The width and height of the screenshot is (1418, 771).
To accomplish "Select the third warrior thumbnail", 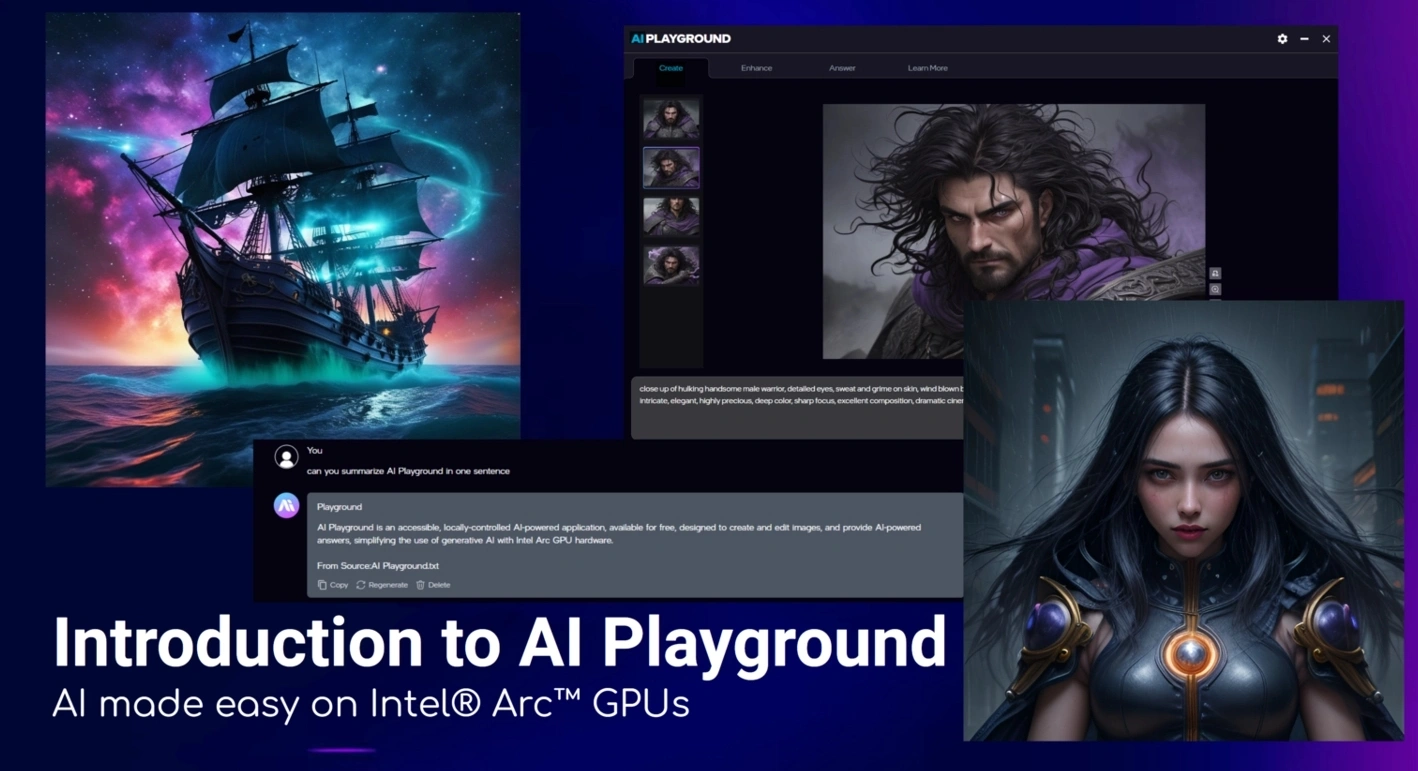I will tap(671, 216).
